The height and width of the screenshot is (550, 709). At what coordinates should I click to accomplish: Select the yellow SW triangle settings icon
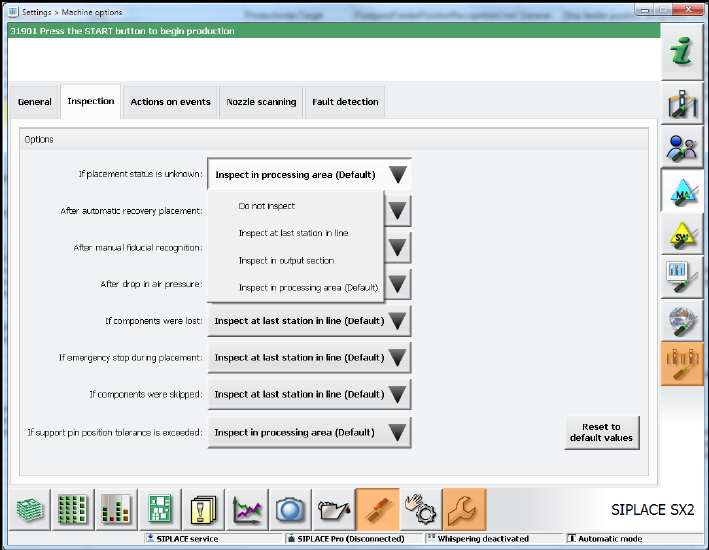point(682,234)
